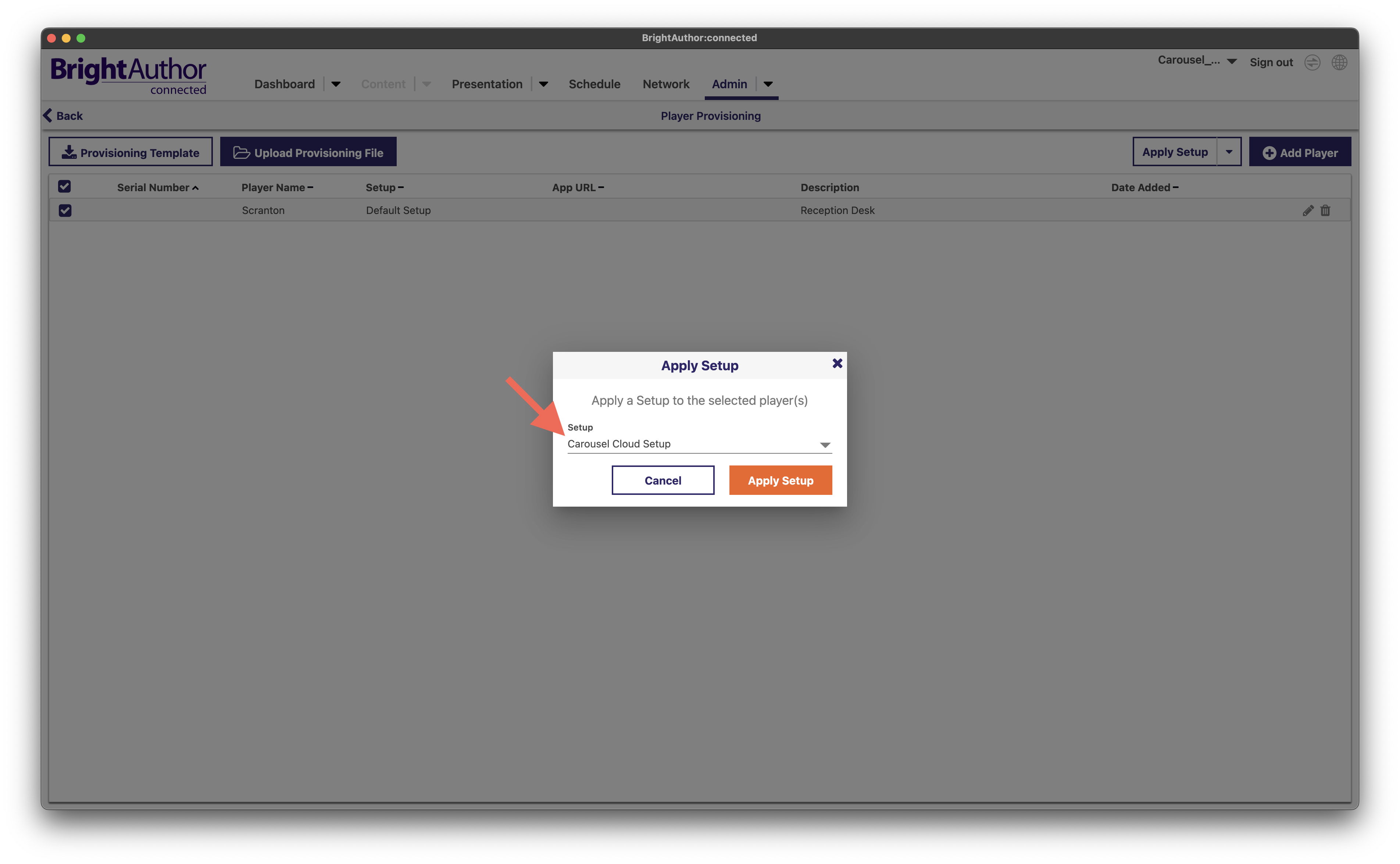Close the Apply Setup dialog with X
Screen dimensions: 1400x864
(837, 363)
